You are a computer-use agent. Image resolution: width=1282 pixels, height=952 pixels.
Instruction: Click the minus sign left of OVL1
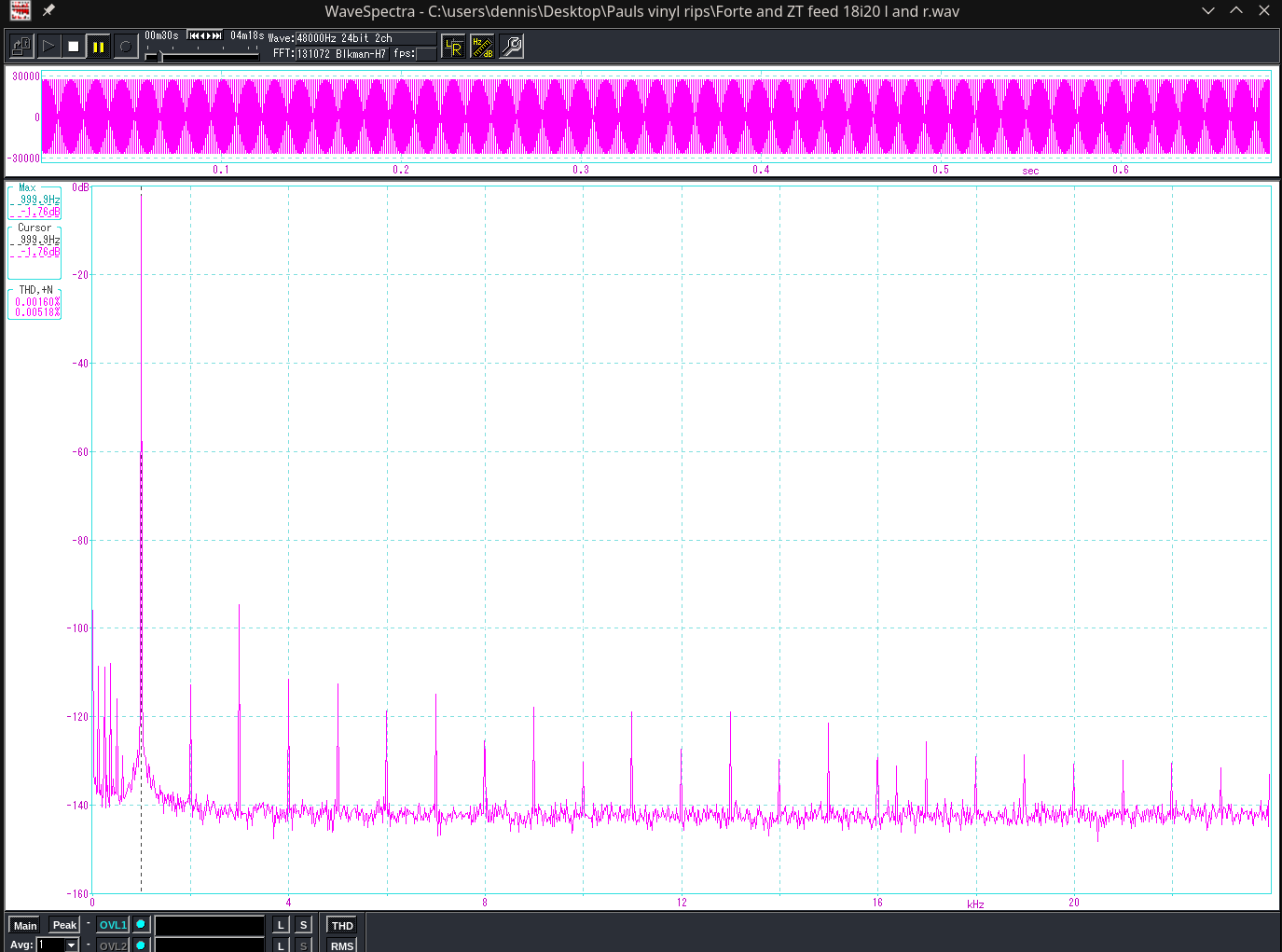89,924
